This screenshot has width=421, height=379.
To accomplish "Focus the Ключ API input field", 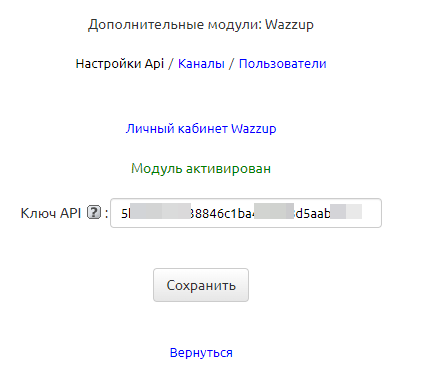I will (x=246, y=213).
